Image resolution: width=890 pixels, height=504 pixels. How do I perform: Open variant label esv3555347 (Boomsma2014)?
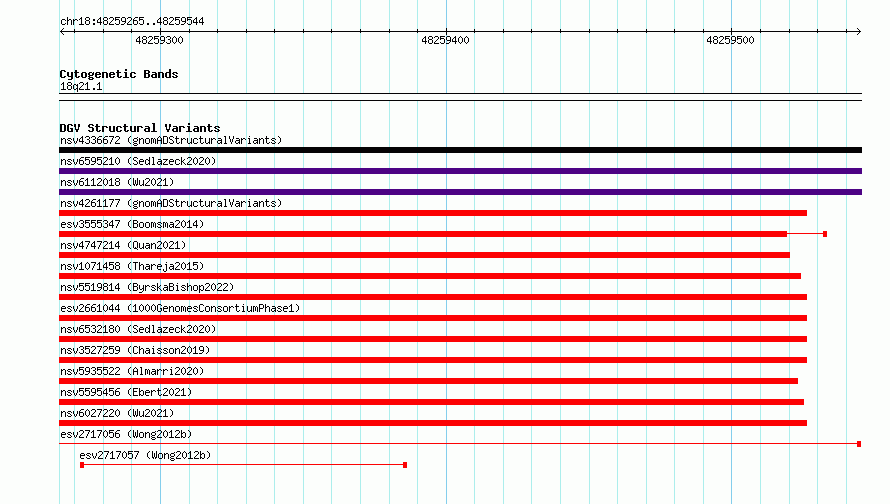tap(132, 224)
